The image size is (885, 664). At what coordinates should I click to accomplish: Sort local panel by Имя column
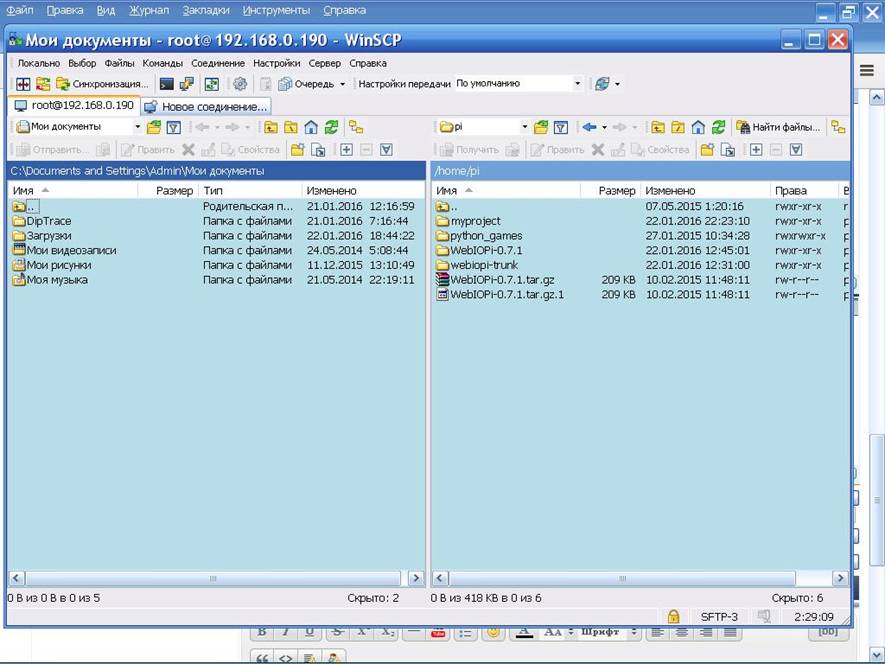(73, 191)
